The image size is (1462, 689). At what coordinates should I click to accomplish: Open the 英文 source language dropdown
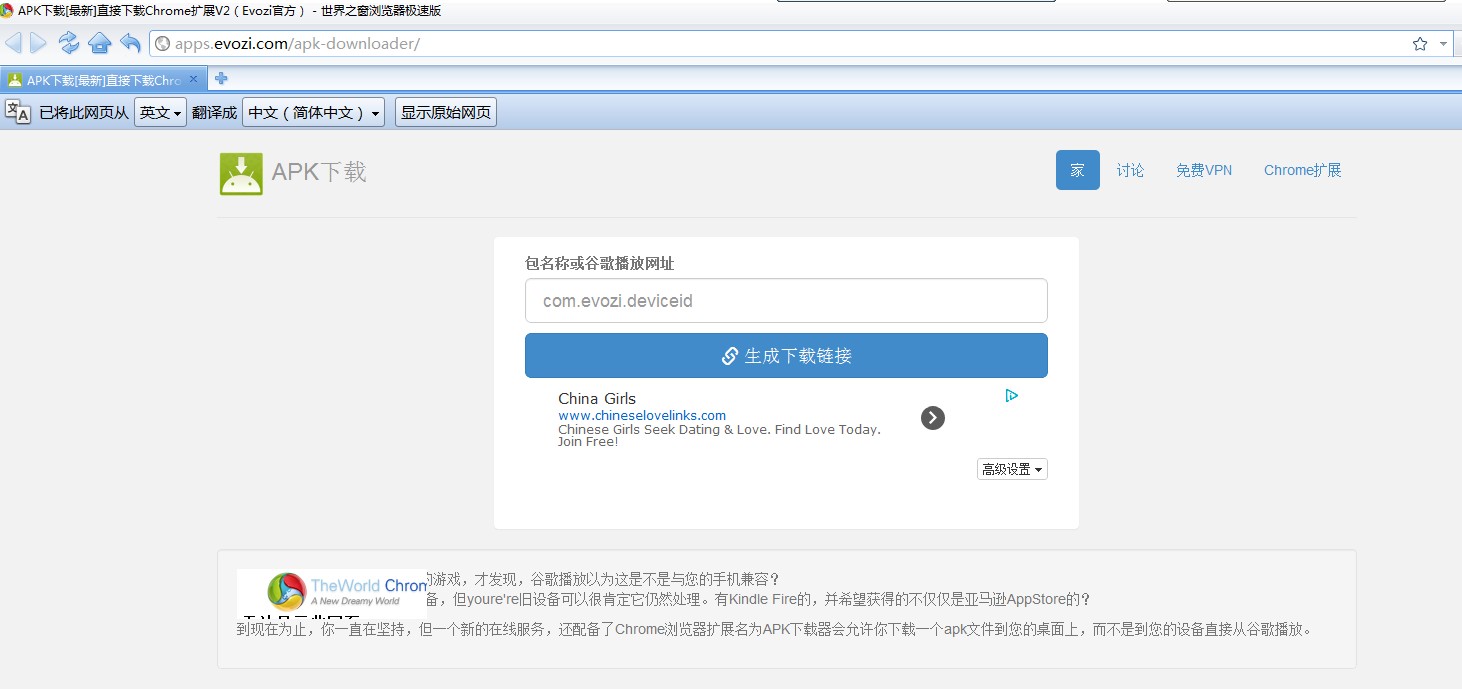[160, 113]
